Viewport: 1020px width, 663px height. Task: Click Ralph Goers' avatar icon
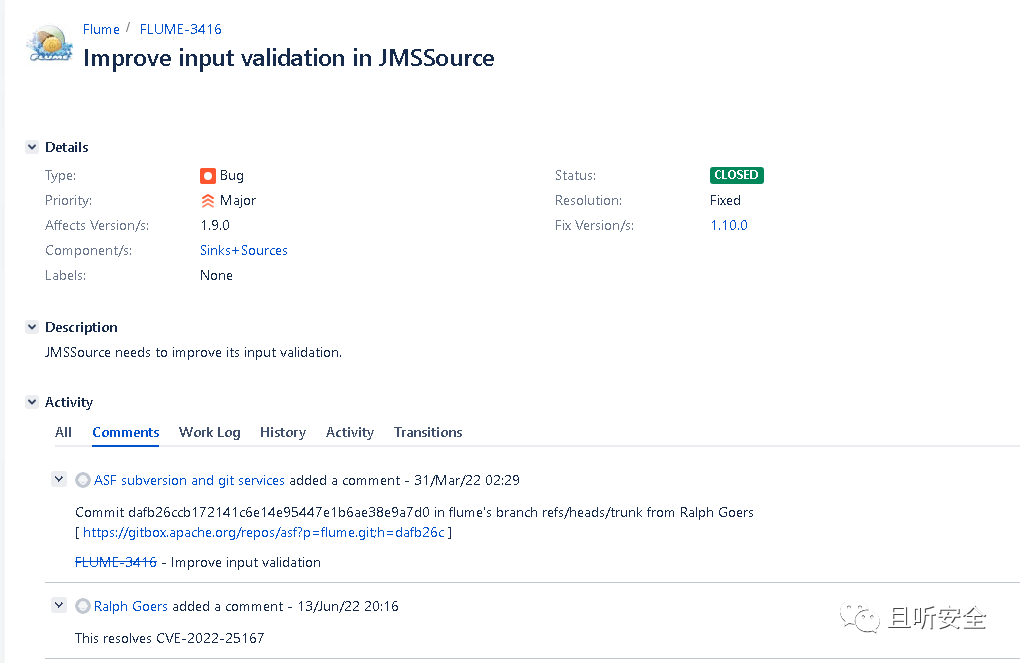[83, 606]
